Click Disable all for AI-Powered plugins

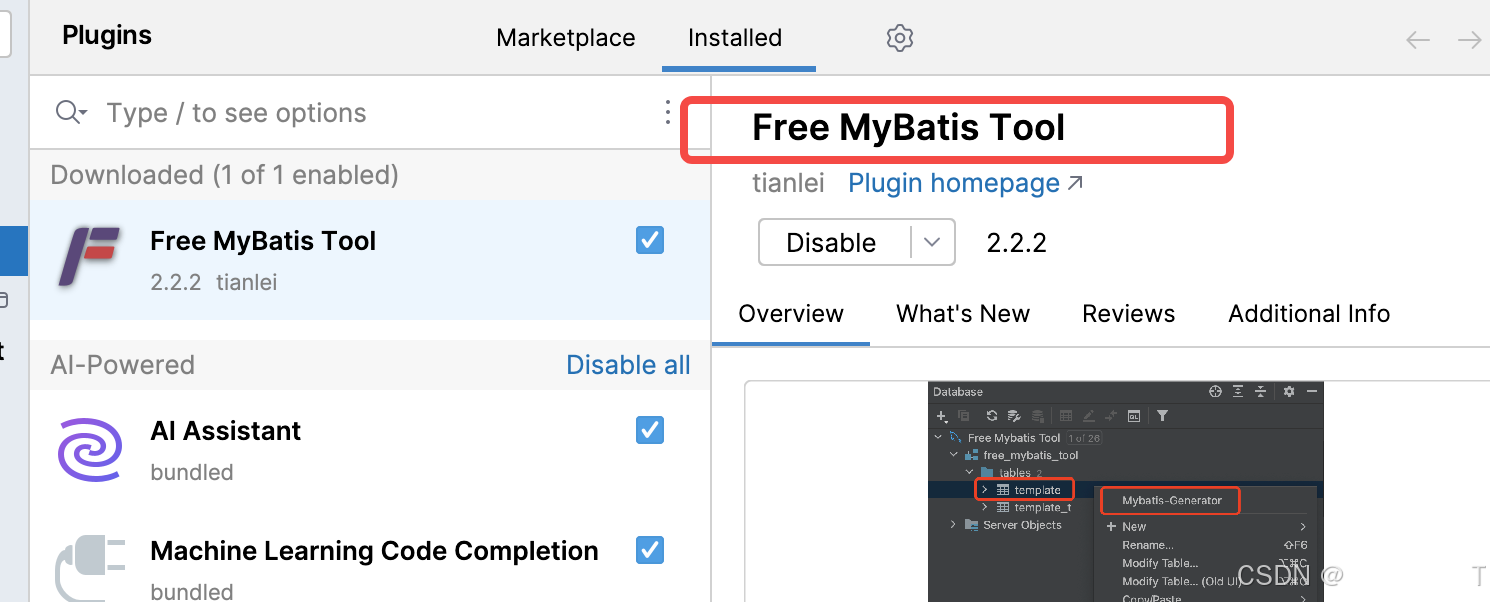[x=628, y=364]
